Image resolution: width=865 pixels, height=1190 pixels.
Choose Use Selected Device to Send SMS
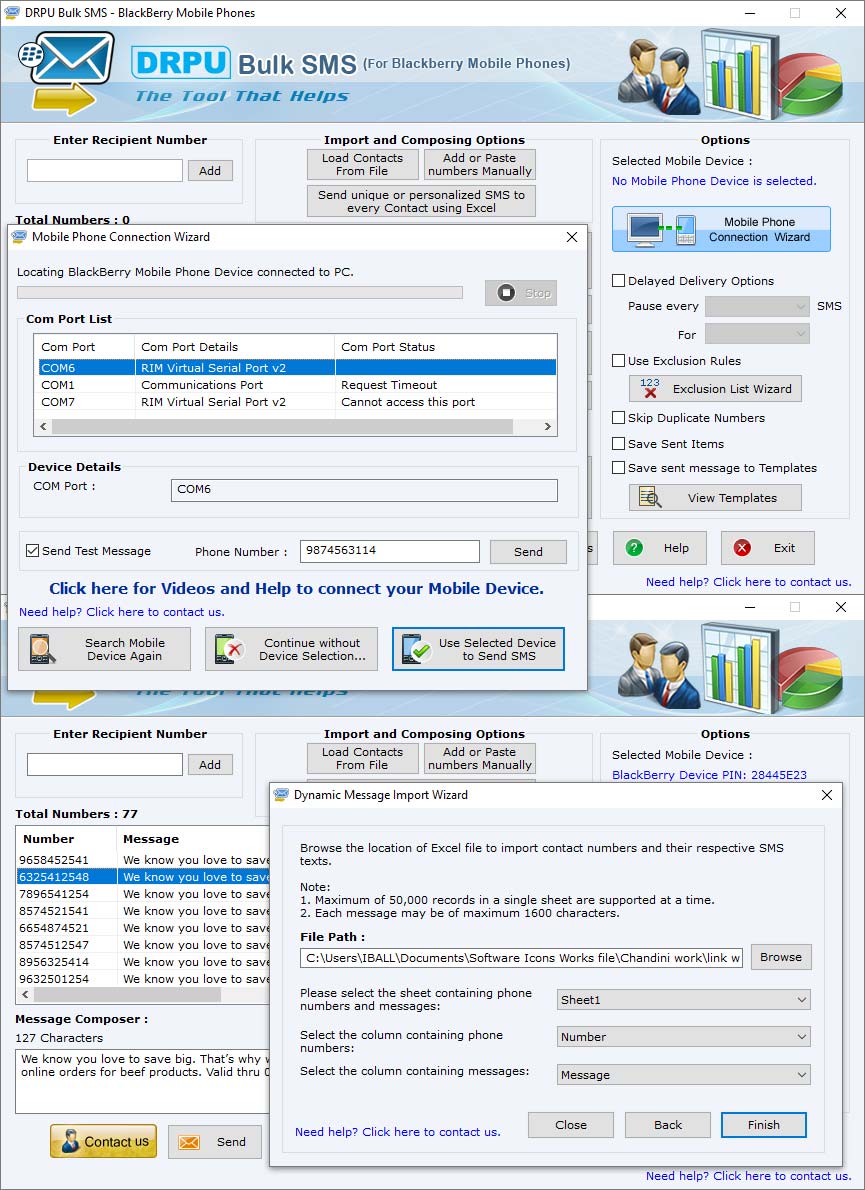coord(477,648)
